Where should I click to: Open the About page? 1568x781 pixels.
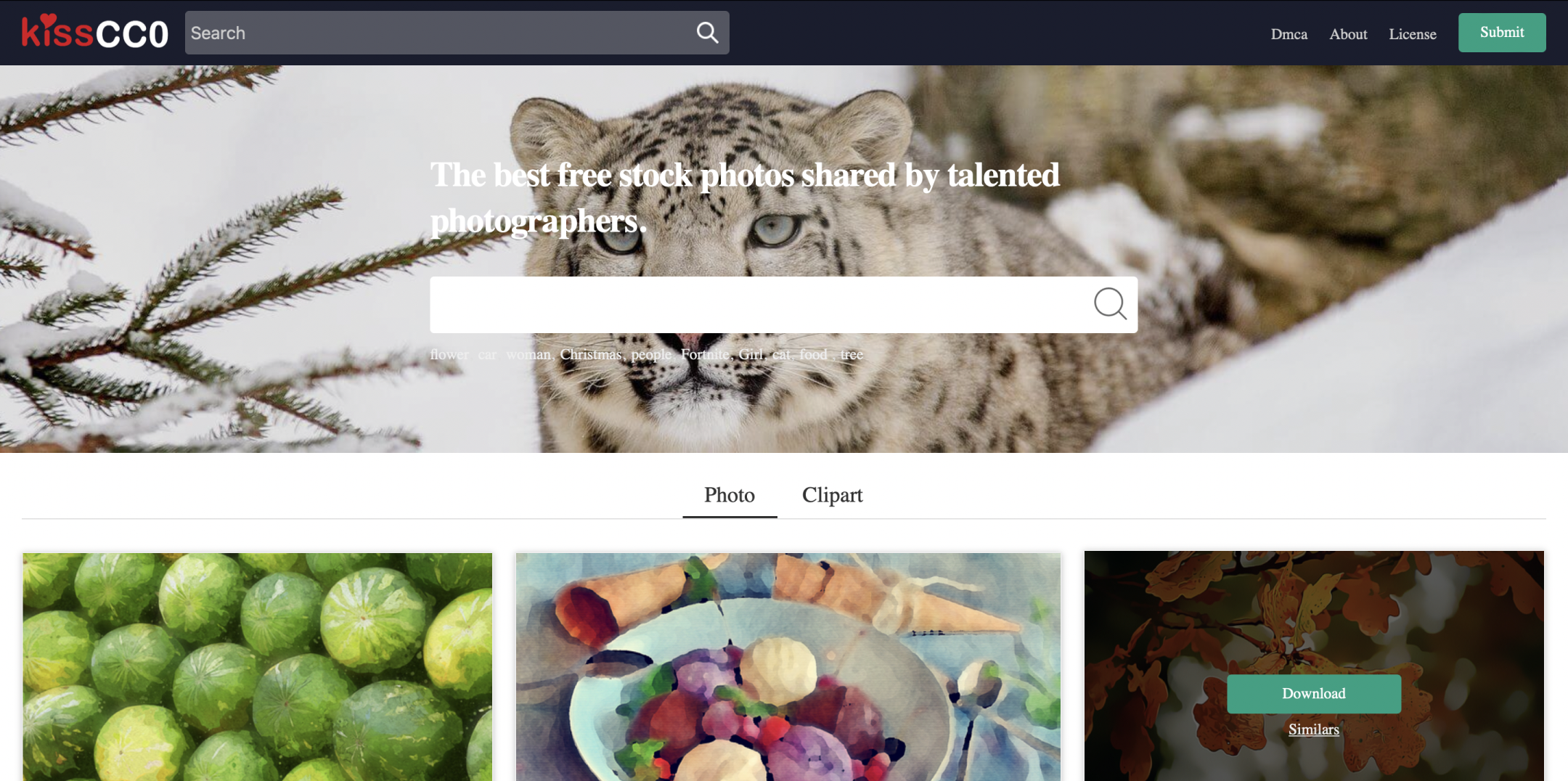click(x=1348, y=34)
